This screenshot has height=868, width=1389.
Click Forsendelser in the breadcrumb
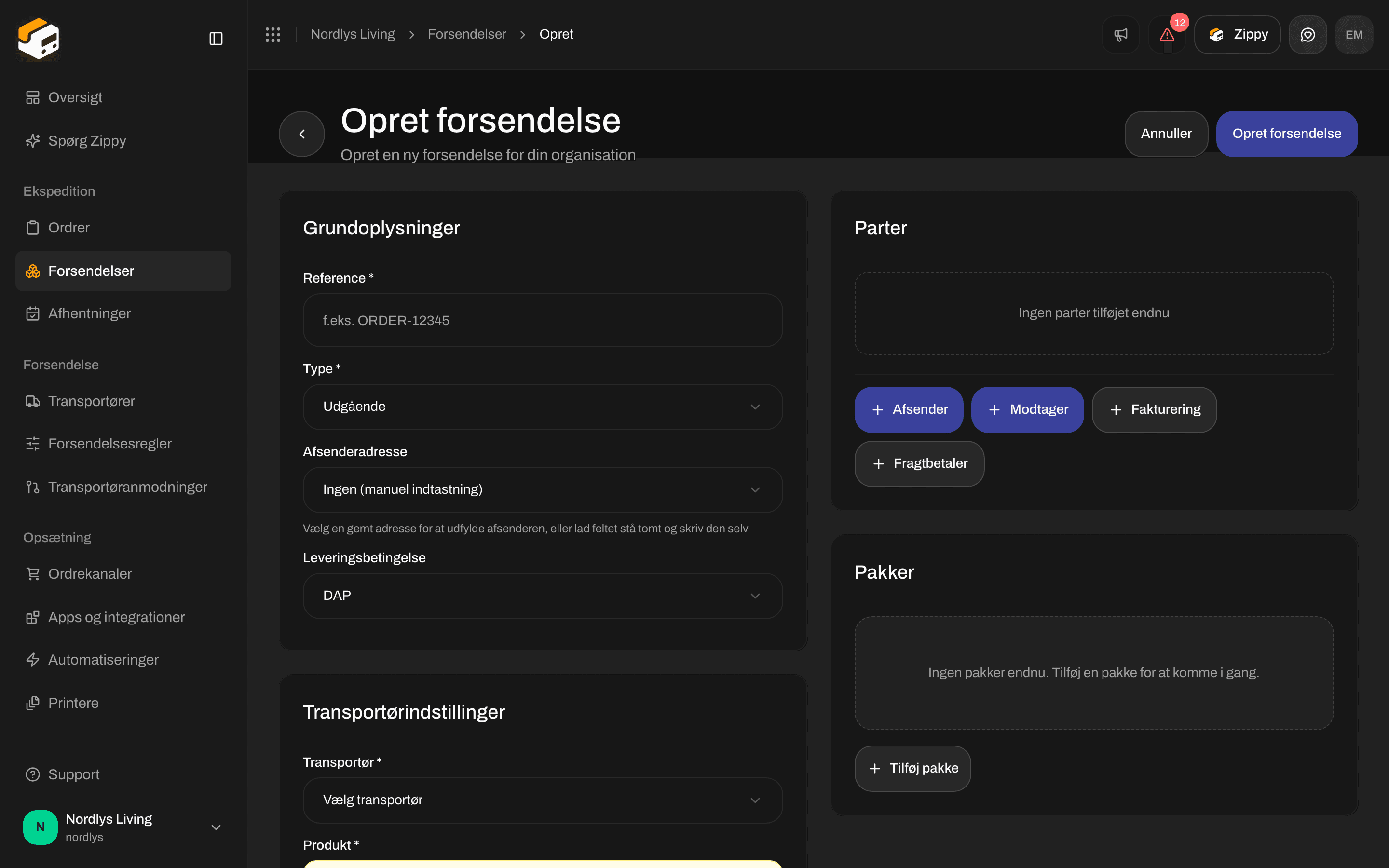click(x=467, y=34)
